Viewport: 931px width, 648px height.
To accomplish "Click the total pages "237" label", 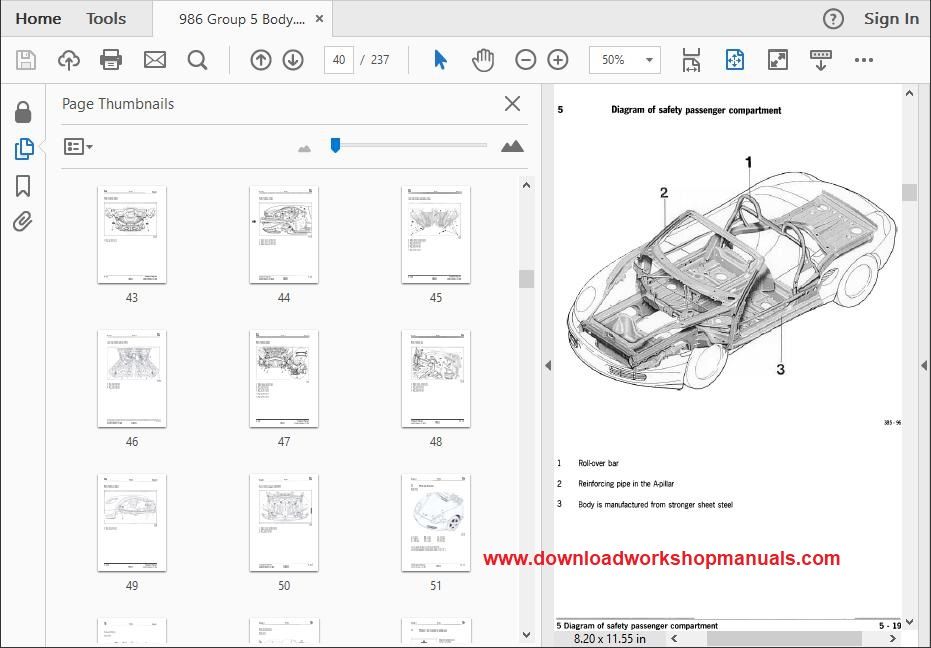I will 380,60.
